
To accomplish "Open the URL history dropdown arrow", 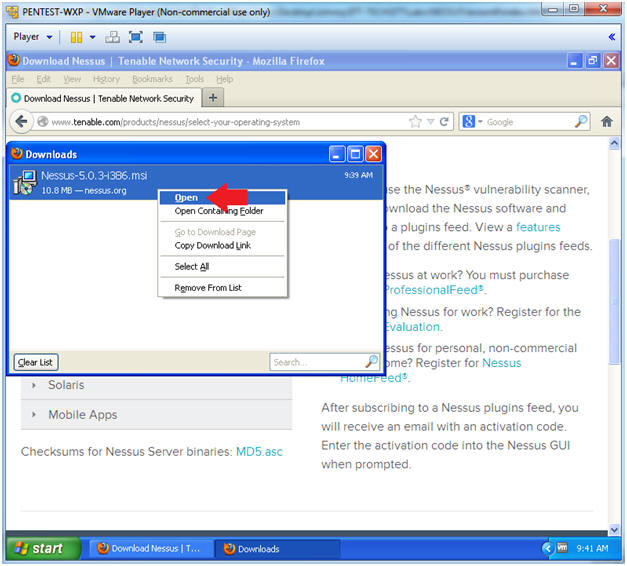I will click(x=431, y=122).
